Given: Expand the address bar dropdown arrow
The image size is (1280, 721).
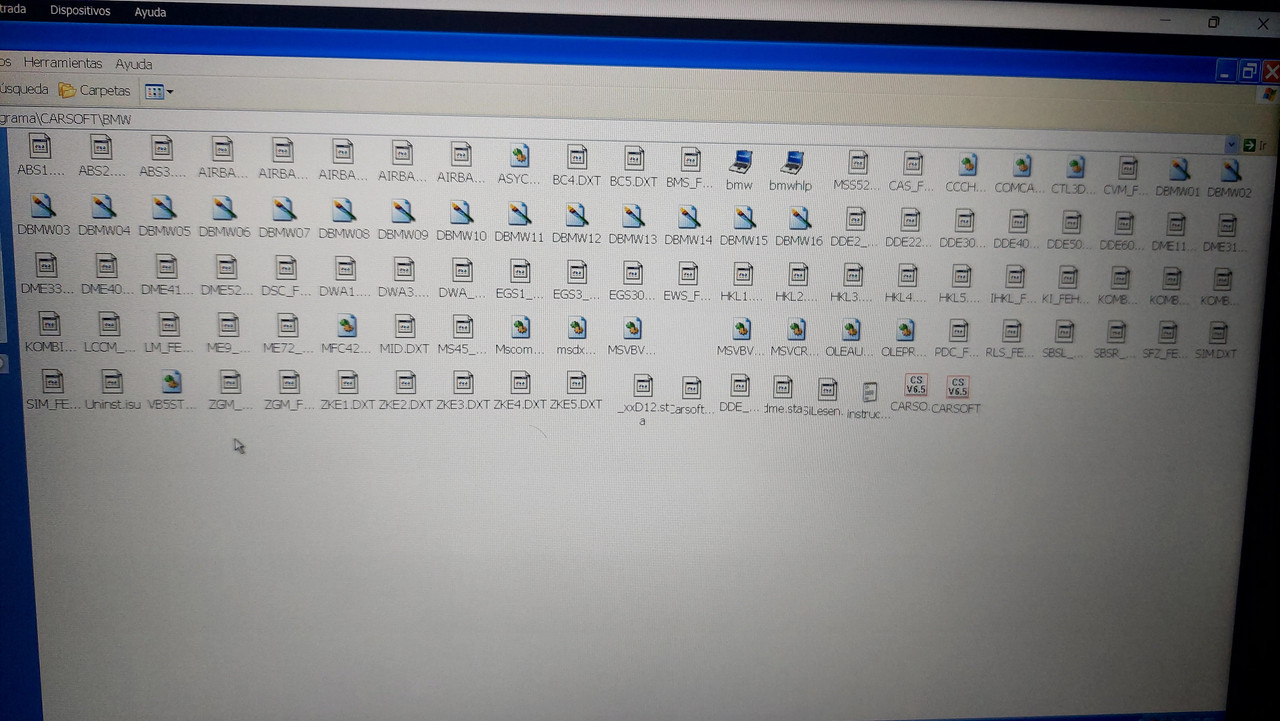Looking at the screenshot, I should pos(1232,145).
